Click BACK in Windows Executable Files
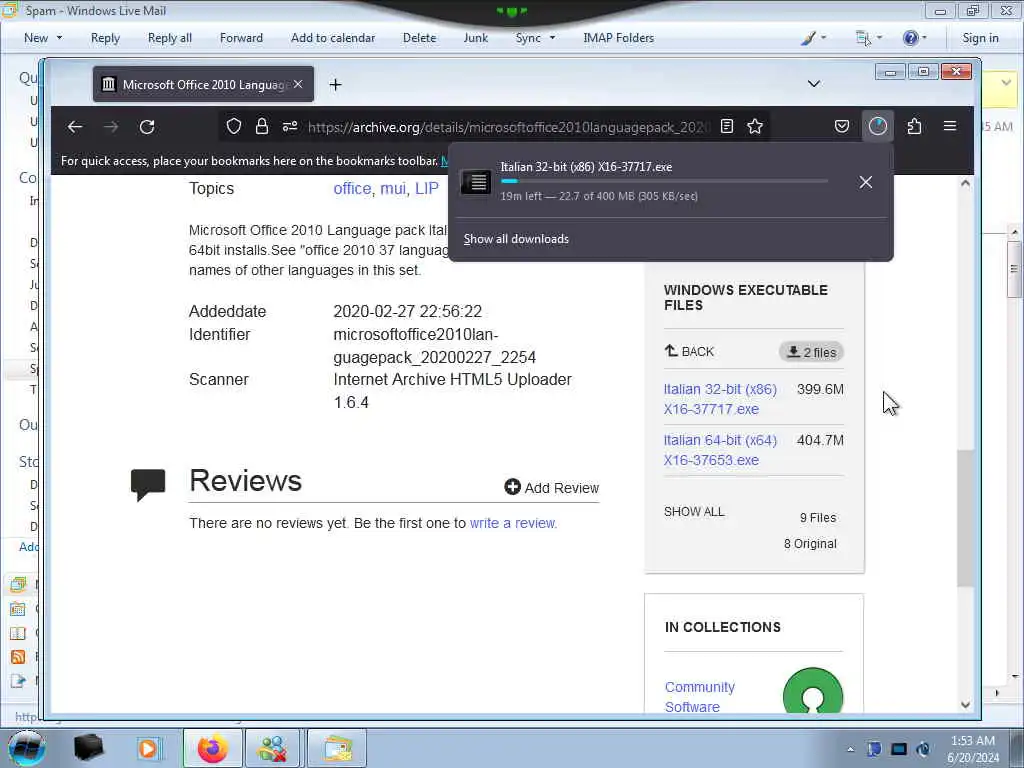 [x=689, y=351]
